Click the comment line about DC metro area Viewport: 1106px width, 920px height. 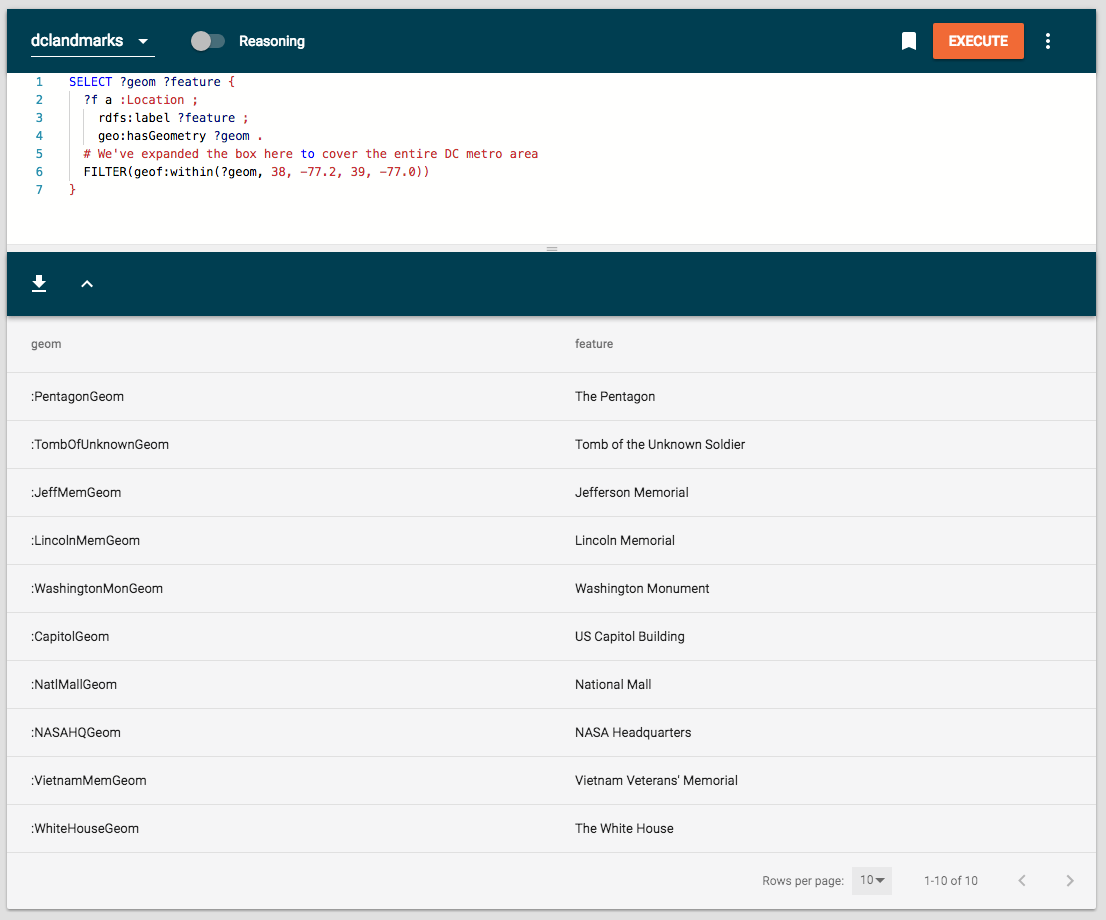coord(310,154)
